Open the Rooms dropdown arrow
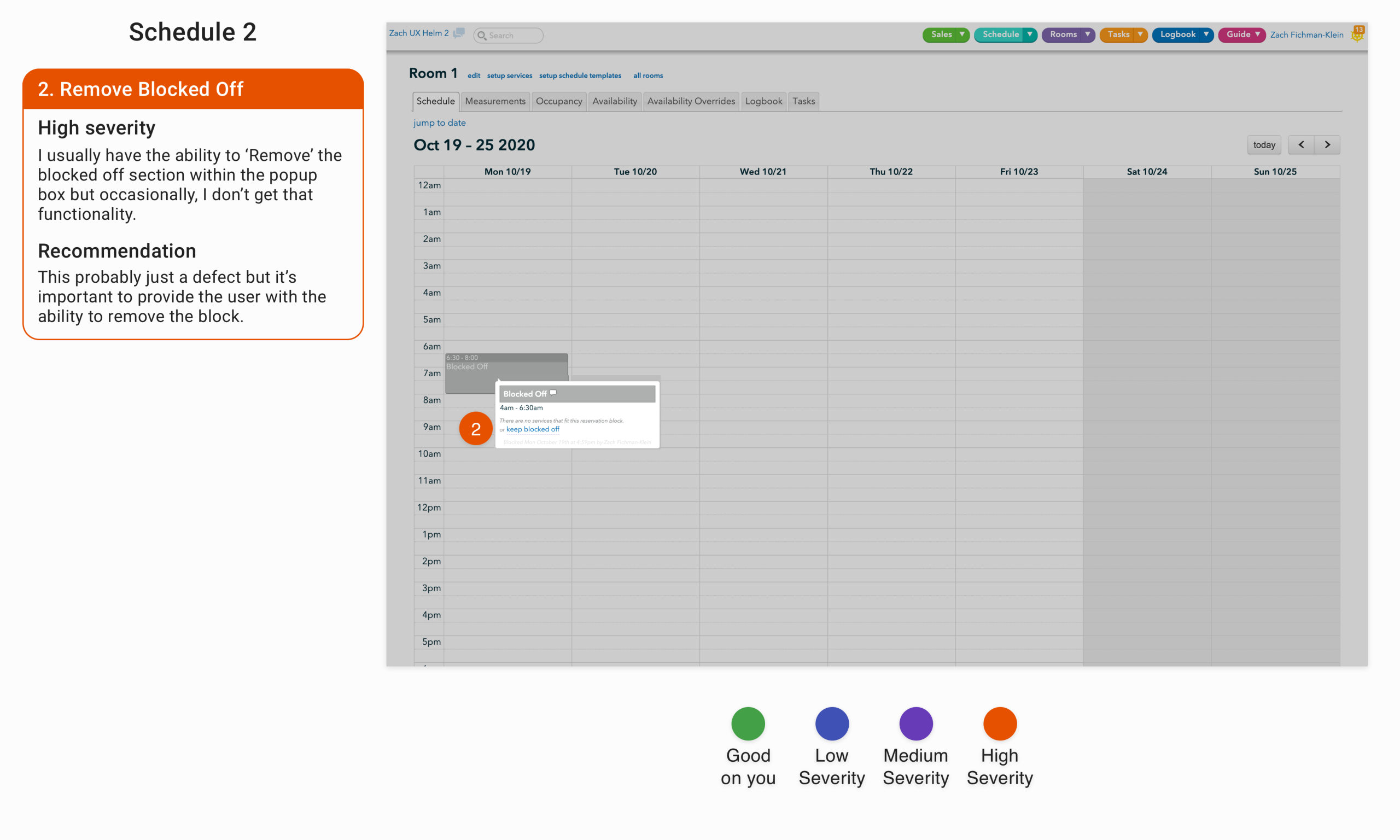1400x840 pixels. point(1087,34)
